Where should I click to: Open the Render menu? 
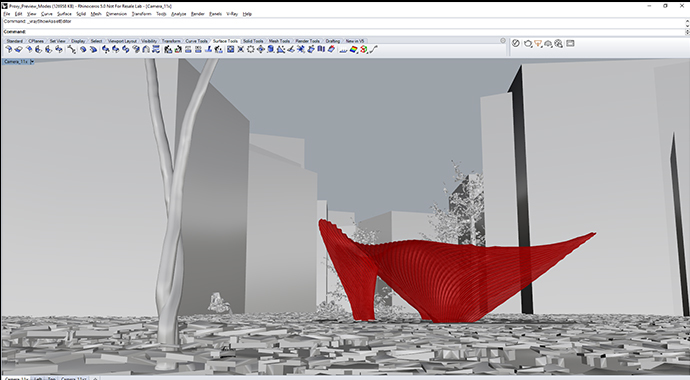tap(198, 14)
